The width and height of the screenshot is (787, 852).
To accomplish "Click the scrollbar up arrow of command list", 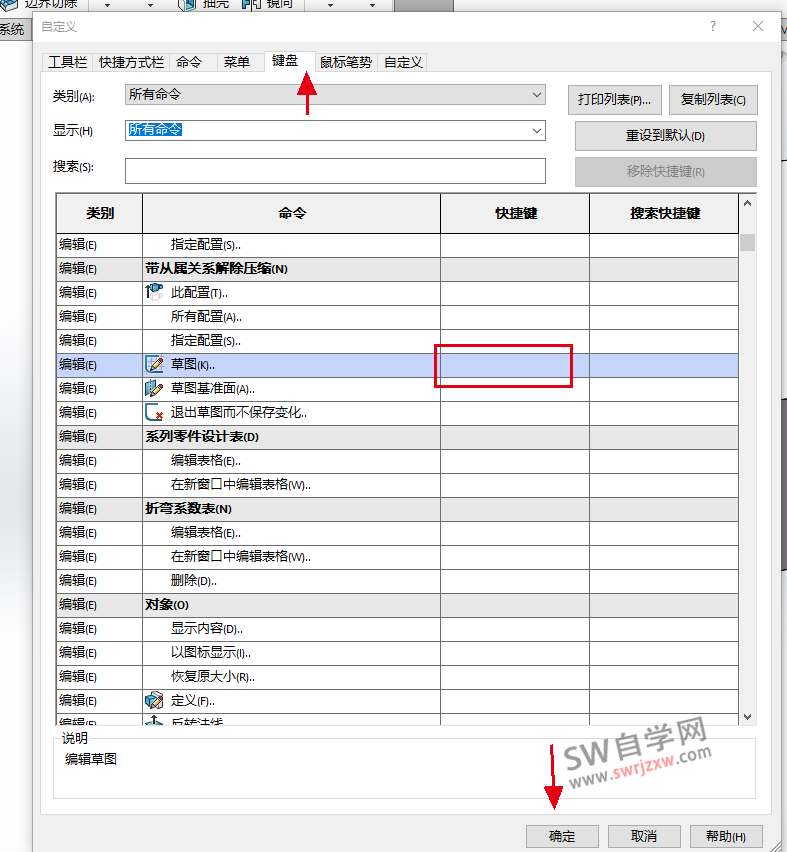I will pyautogui.click(x=747, y=203).
